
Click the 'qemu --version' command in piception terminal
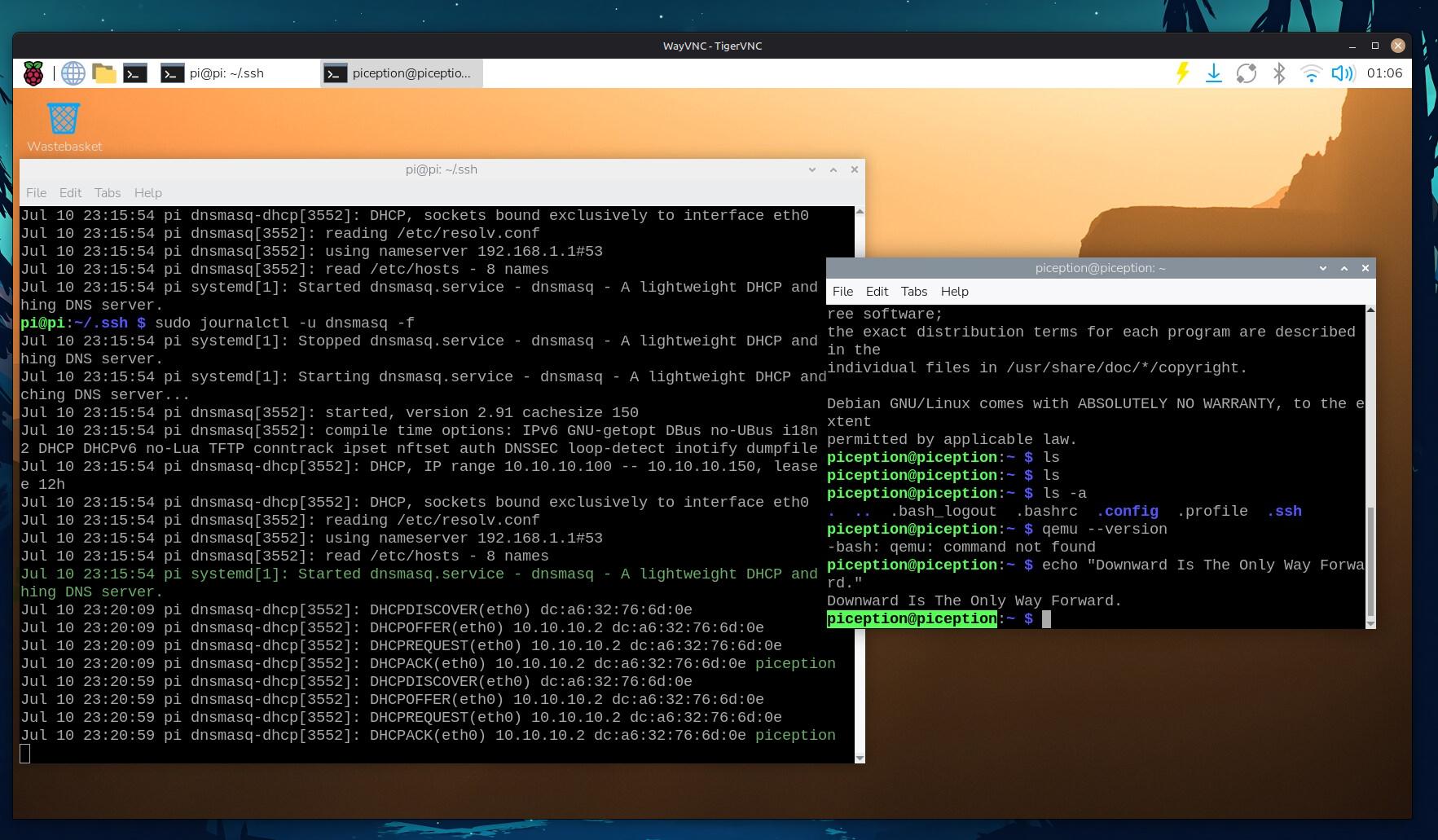pos(1104,529)
